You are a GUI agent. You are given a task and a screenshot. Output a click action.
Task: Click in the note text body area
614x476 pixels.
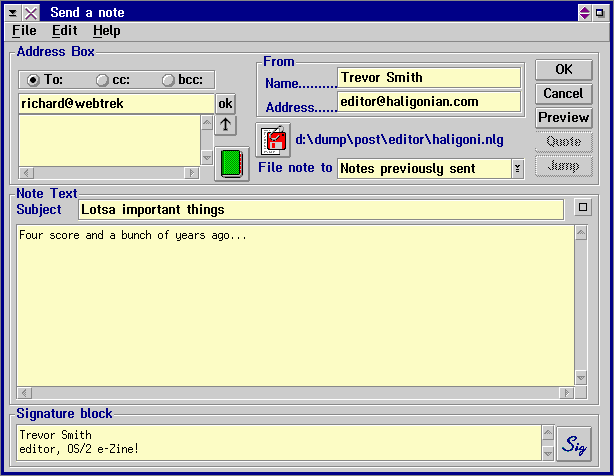point(296,305)
